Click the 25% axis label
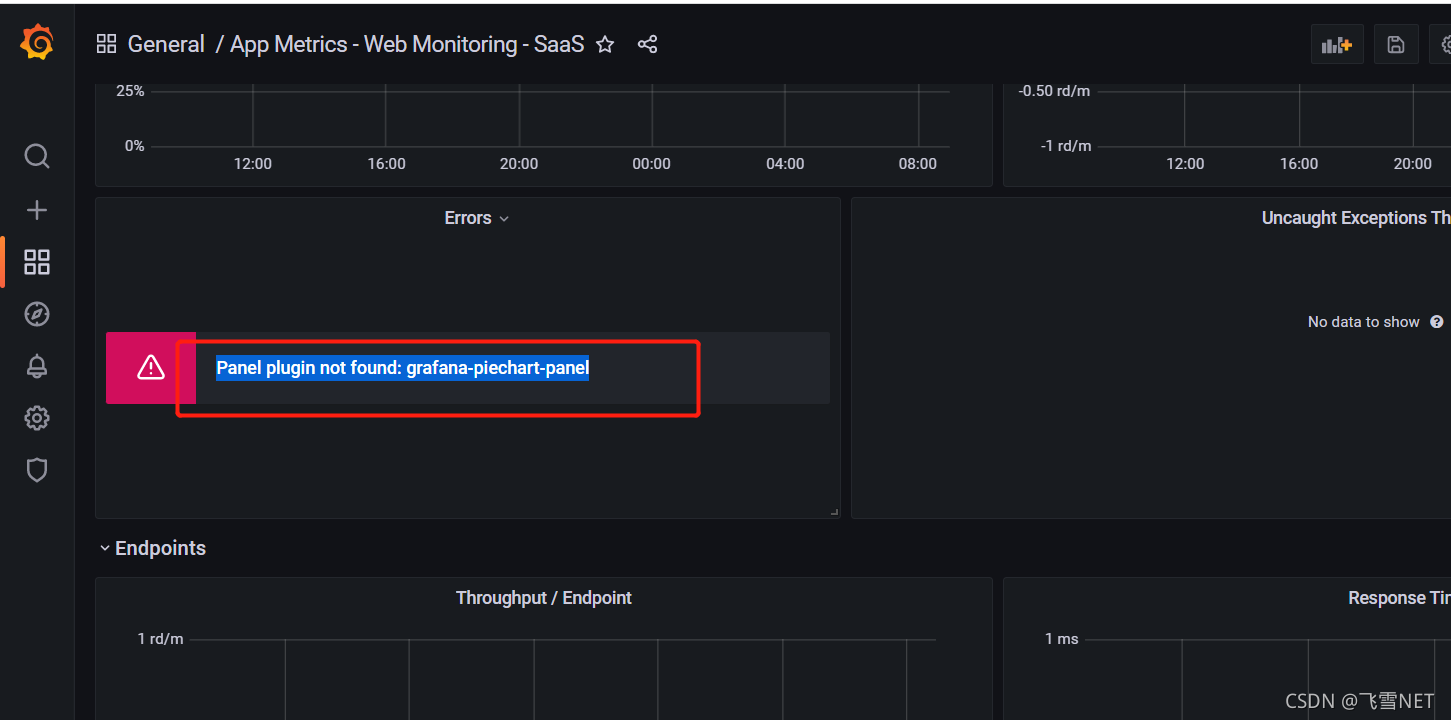 130,91
